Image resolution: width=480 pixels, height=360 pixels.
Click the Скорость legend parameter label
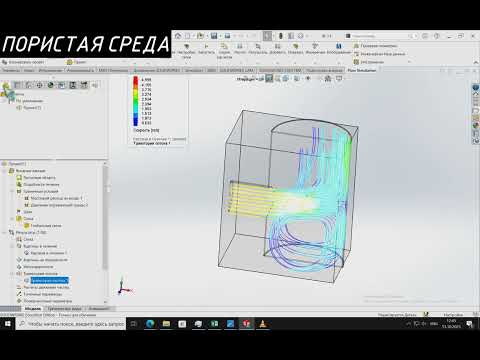[x=146, y=130]
